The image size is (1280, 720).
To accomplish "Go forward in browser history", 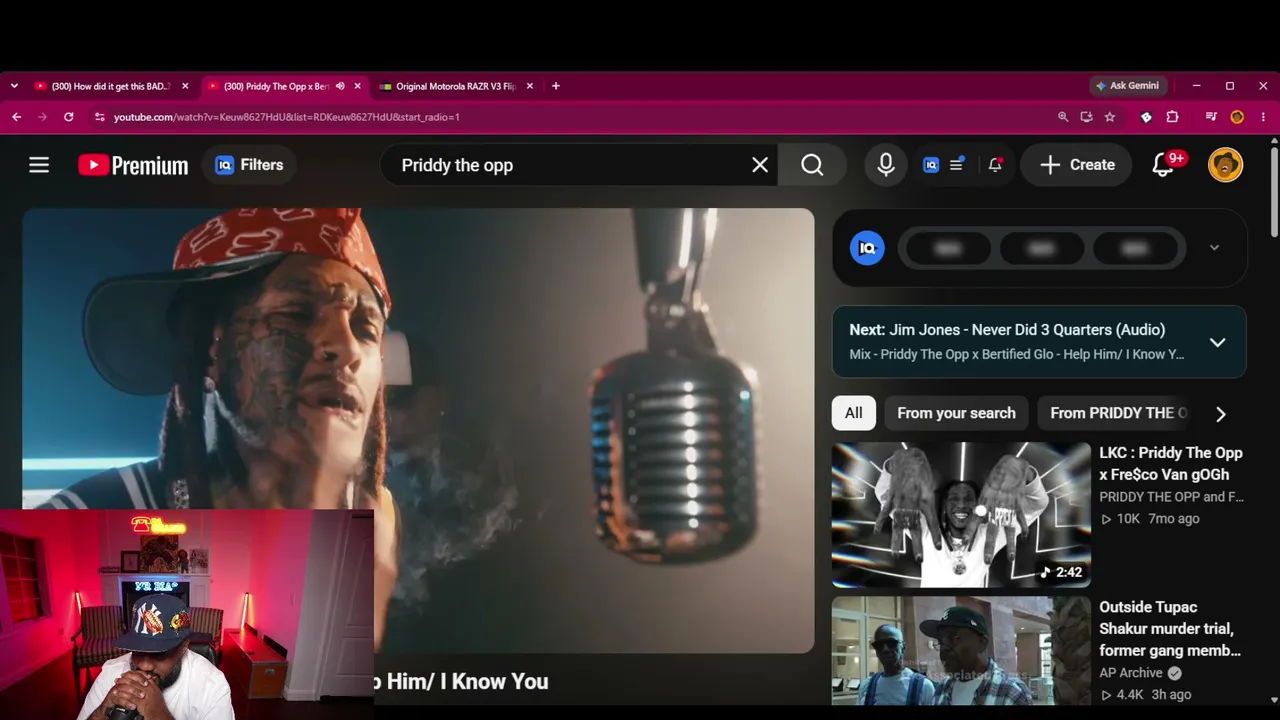I will [42, 117].
